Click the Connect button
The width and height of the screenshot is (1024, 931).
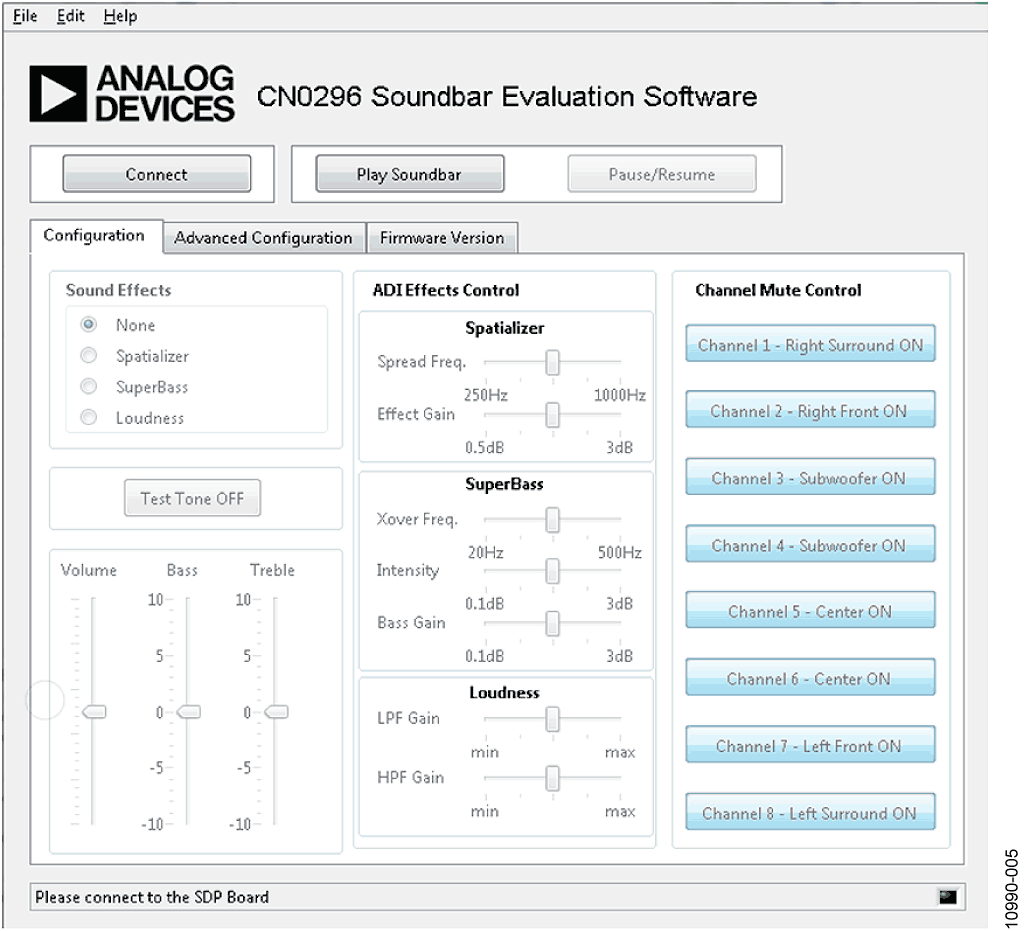pos(156,174)
